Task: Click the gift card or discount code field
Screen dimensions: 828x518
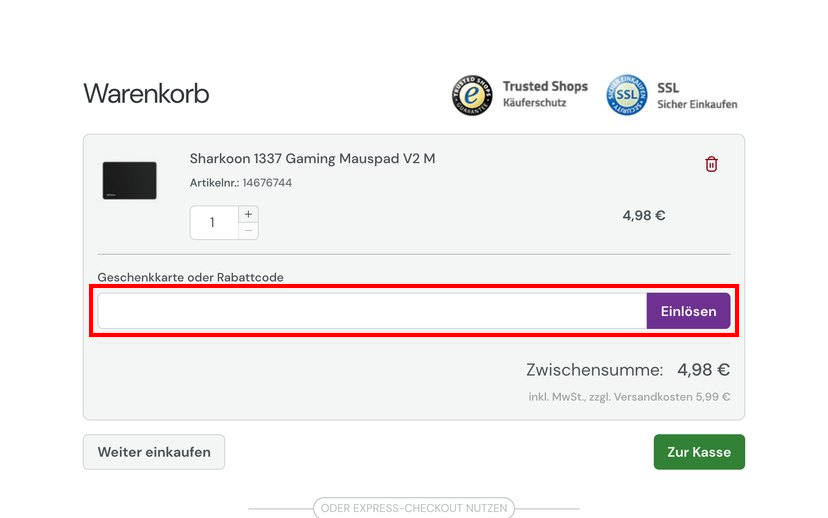Action: coord(372,311)
